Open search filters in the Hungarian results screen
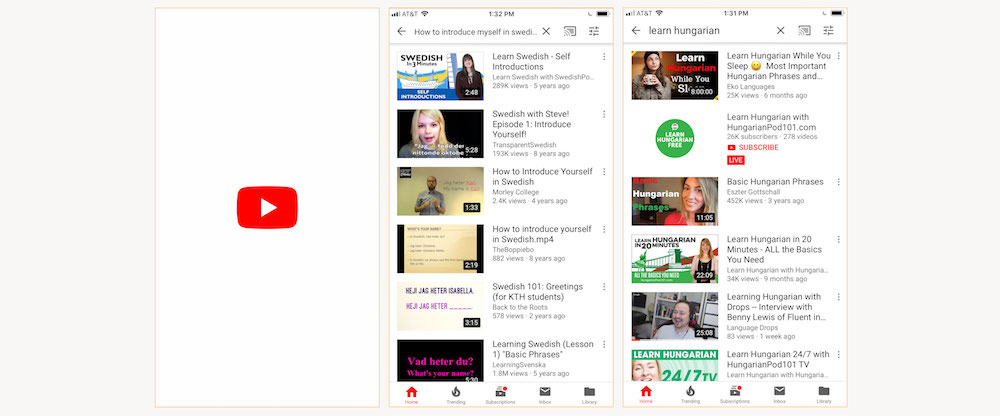Image resolution: width=1000 pixels, height=416 pixels. (828, 31)
